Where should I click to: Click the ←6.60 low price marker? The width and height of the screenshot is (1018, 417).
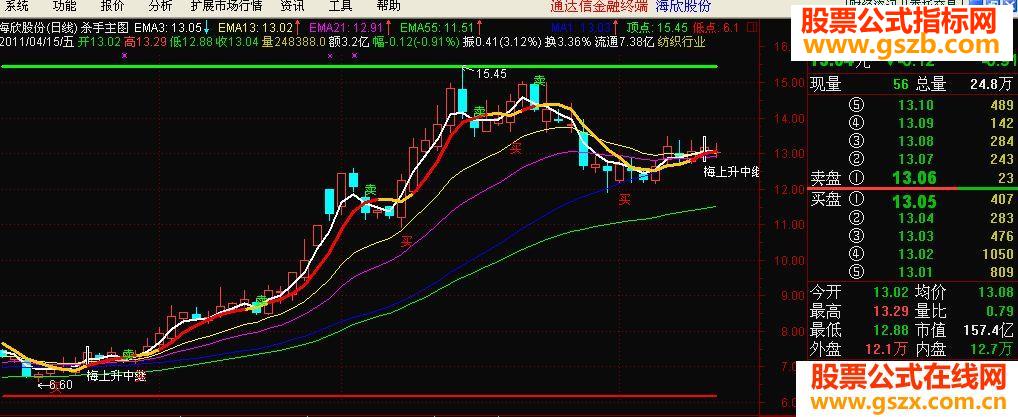pyautogui.click(x=55, y=385)
